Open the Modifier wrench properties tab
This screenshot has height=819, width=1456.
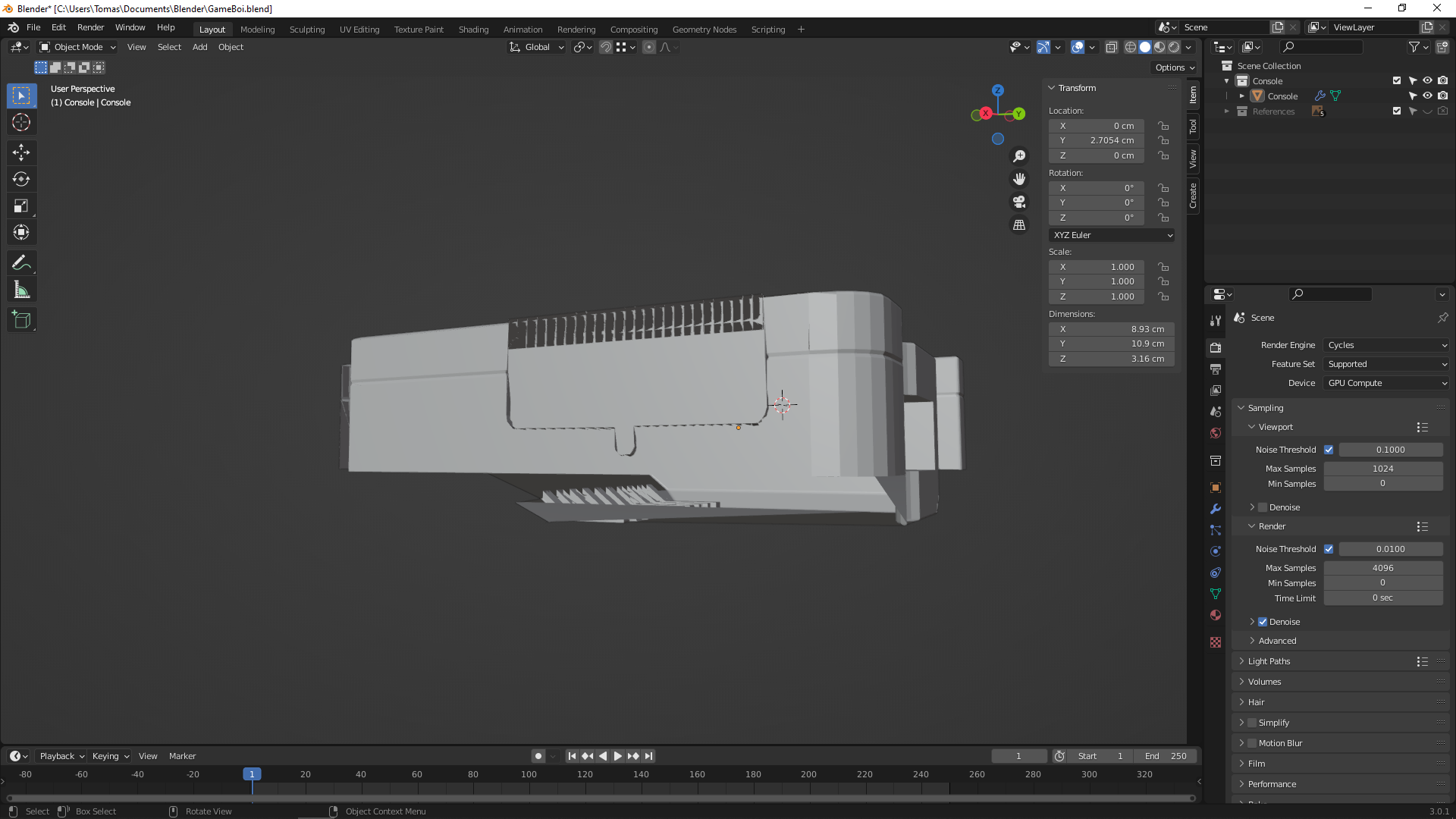[x=1216, y=509]
